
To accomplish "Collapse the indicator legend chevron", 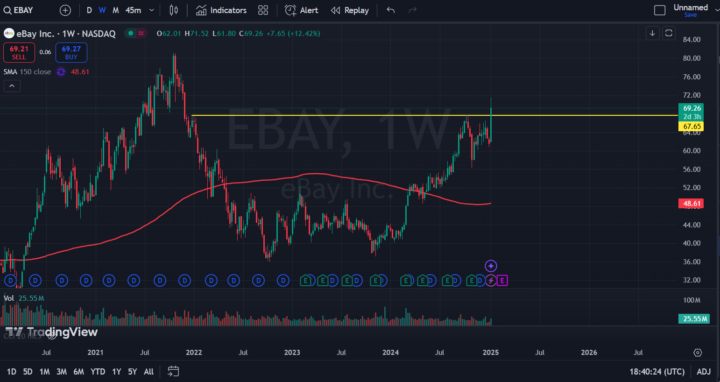I will pyautogui.click(x=12, y=86).
